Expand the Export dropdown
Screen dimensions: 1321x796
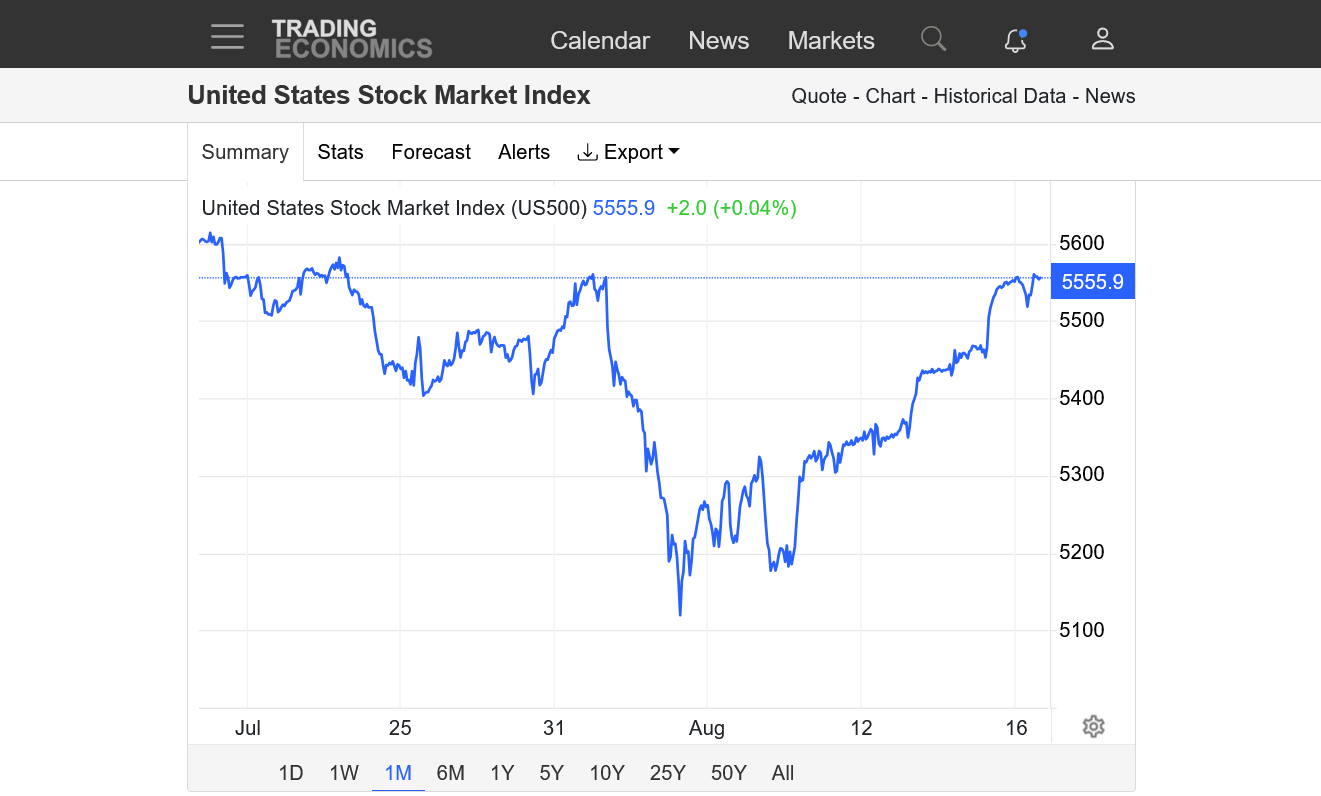(x=629, y=152)
